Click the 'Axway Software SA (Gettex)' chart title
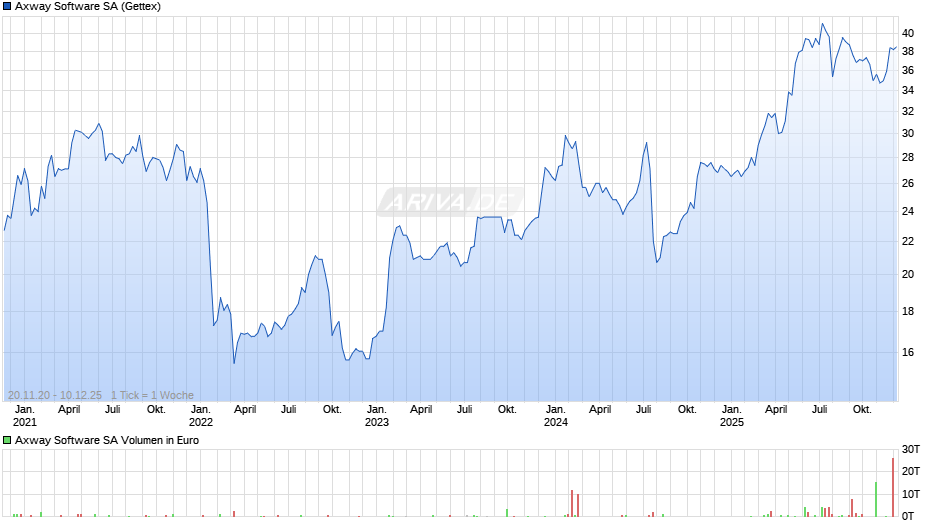This screenshot has width=940, height=526. coord(88,7)
